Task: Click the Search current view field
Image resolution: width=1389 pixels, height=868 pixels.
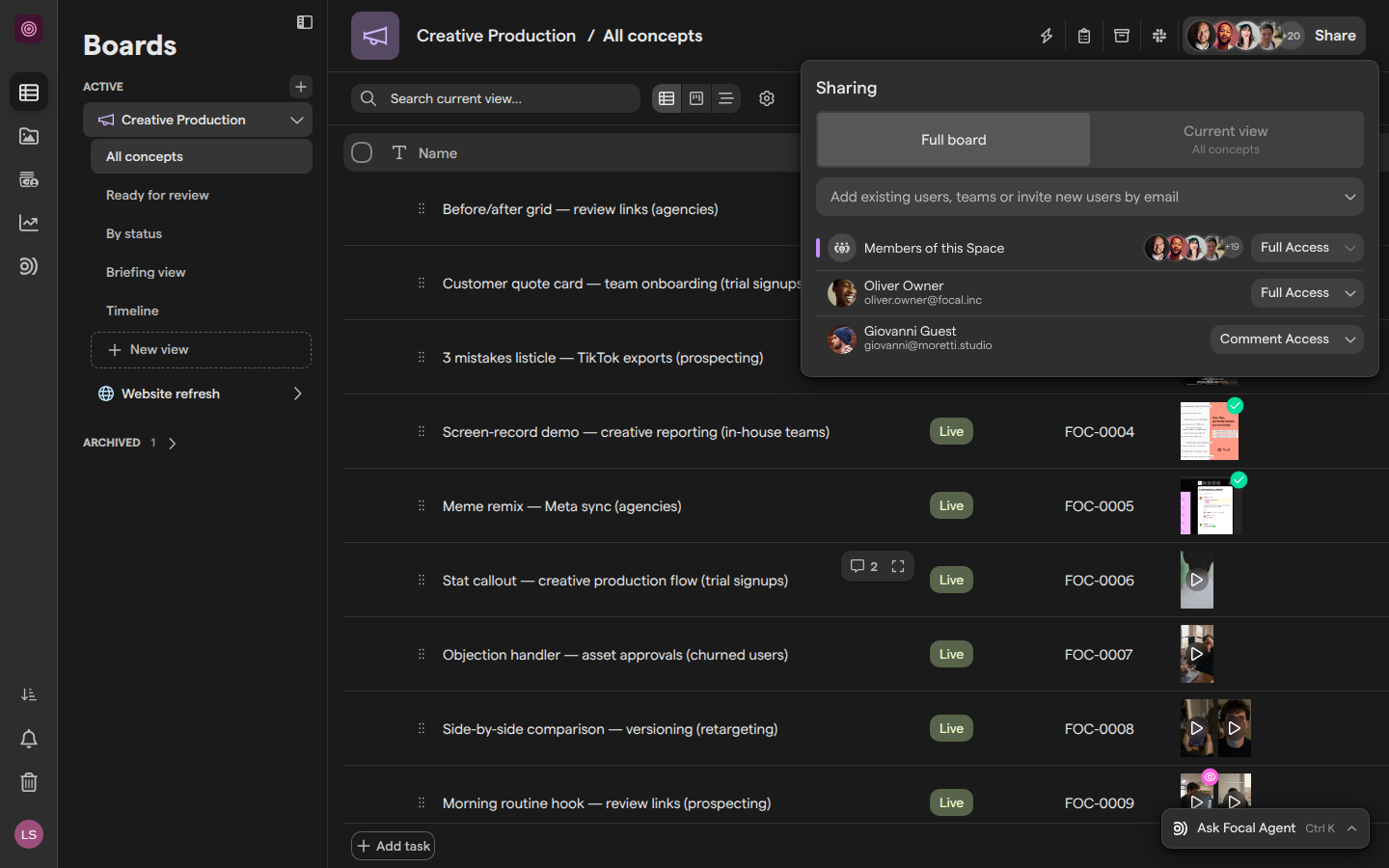Action: [496, 98]
